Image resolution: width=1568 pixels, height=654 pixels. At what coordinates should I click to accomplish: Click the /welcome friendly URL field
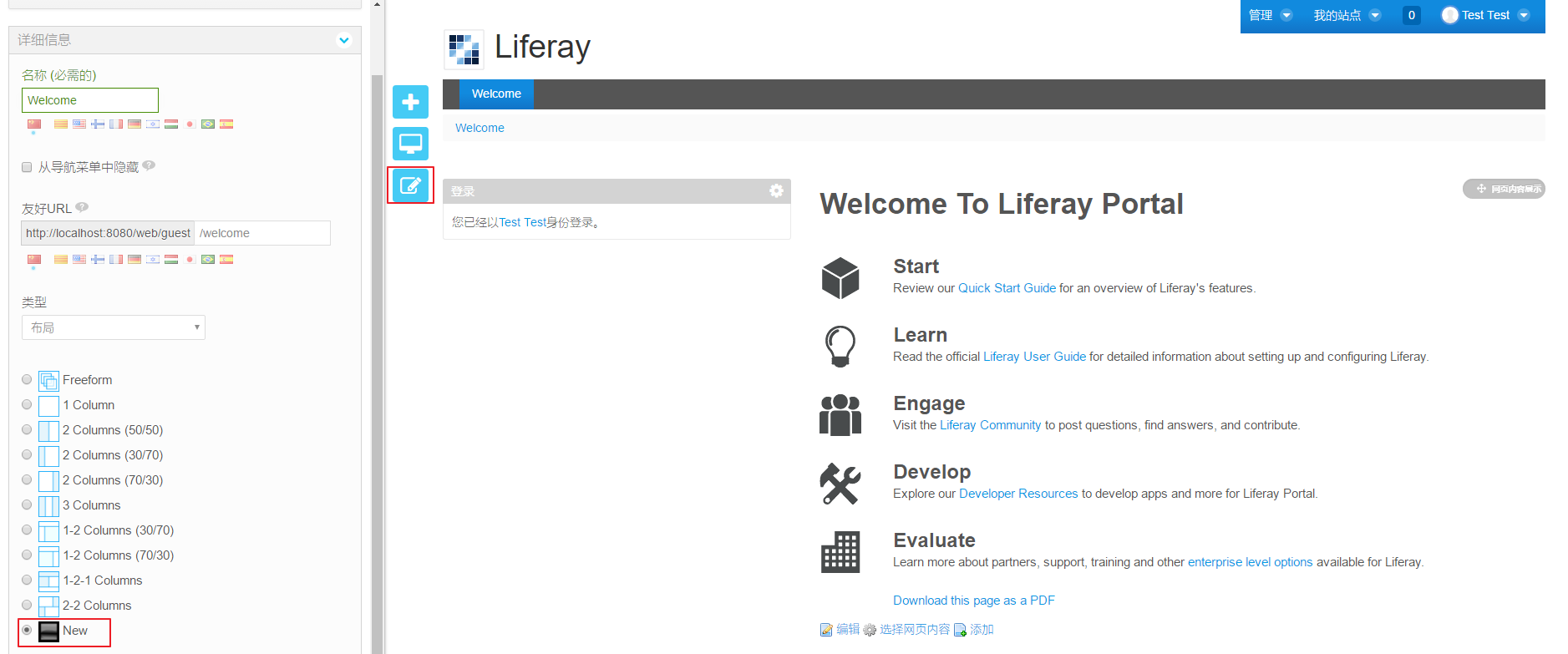click(x=262, y=233)
